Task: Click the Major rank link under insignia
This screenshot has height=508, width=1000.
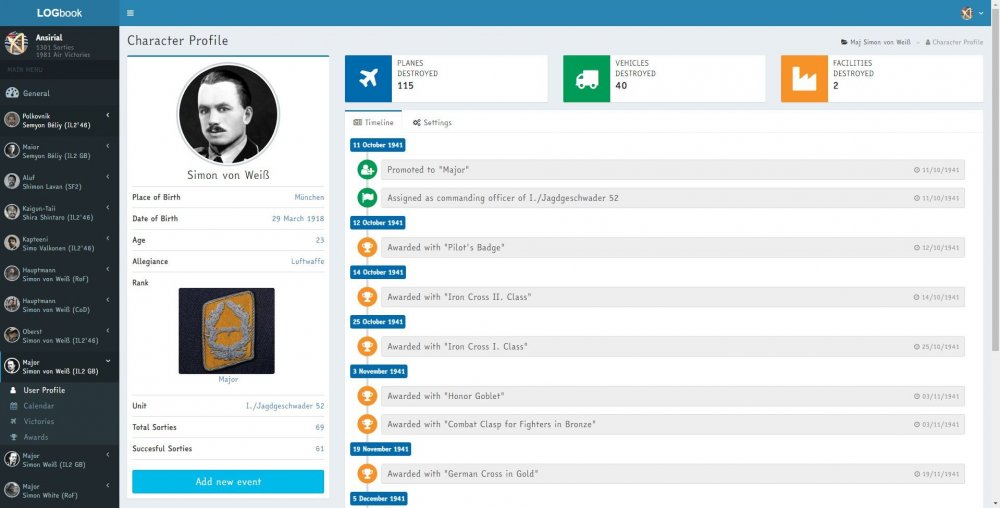Action: coord(228,379)
